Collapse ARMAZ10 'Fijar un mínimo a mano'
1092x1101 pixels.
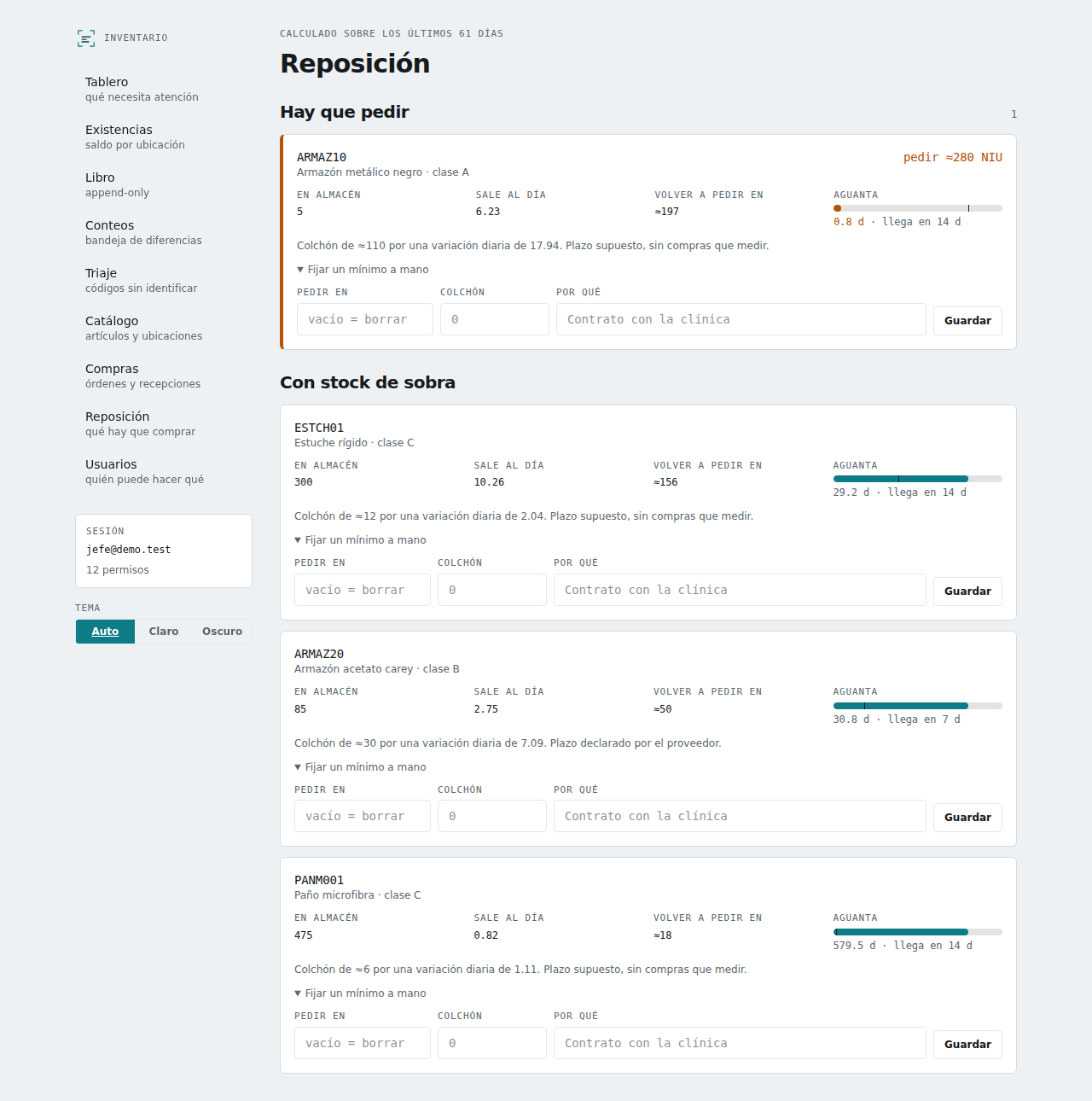(x=363, y=270)
